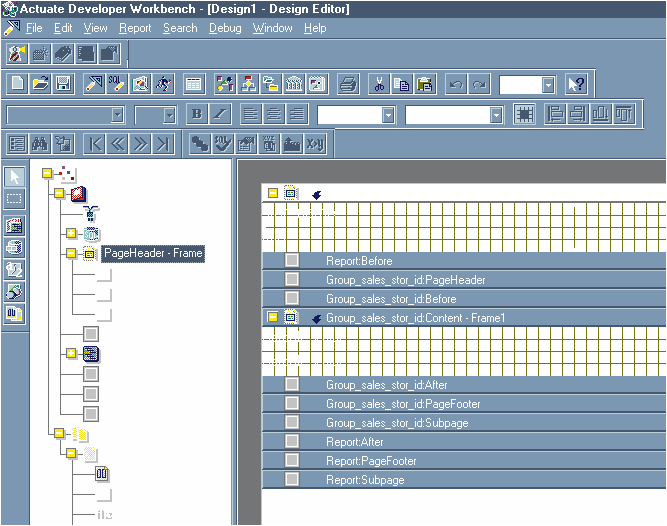Click the Save floppy disk icon
This screenshot has height=526, width=667.
click(62, 85)
